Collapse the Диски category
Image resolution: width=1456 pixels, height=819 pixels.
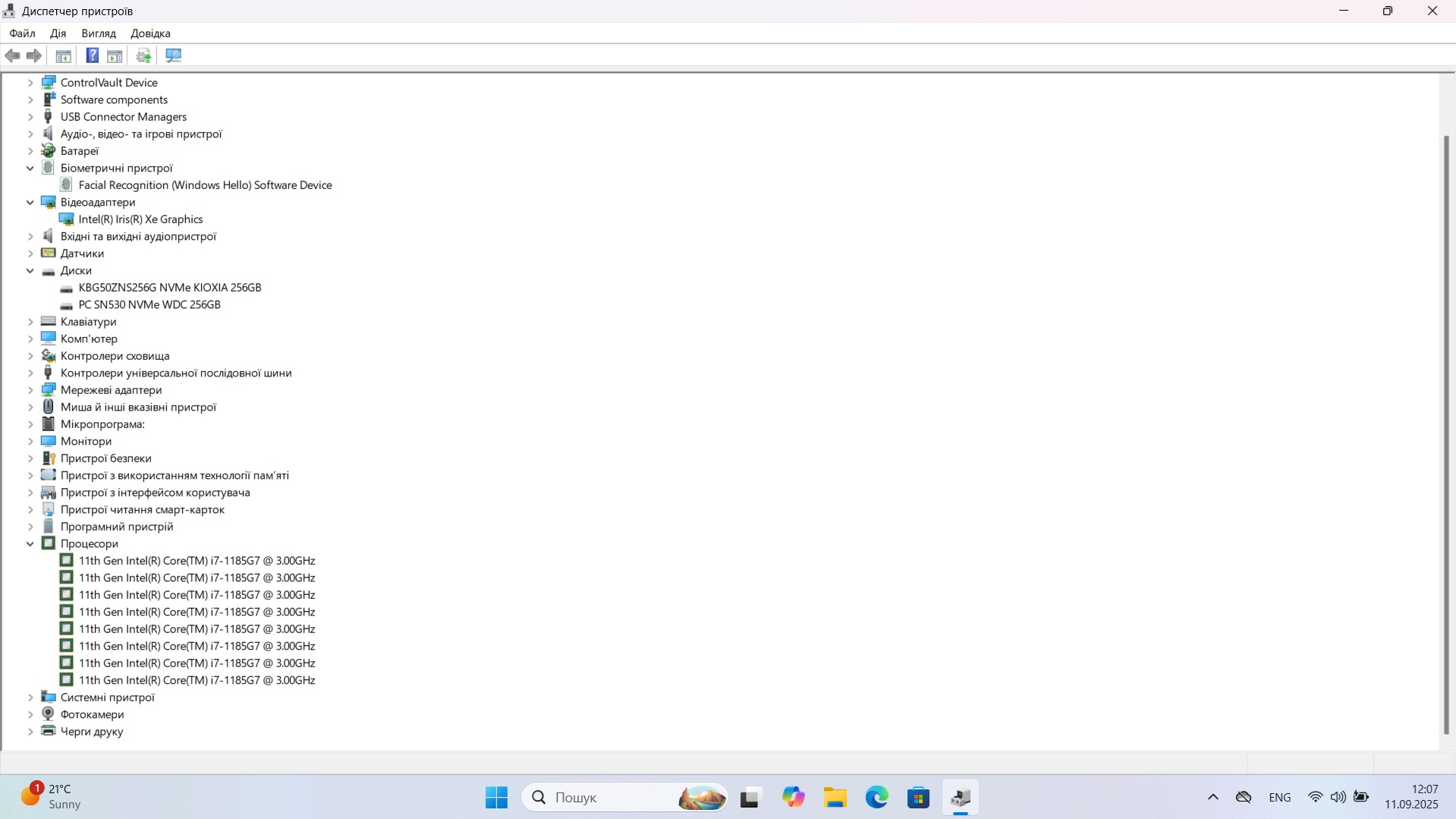[30, 271]
